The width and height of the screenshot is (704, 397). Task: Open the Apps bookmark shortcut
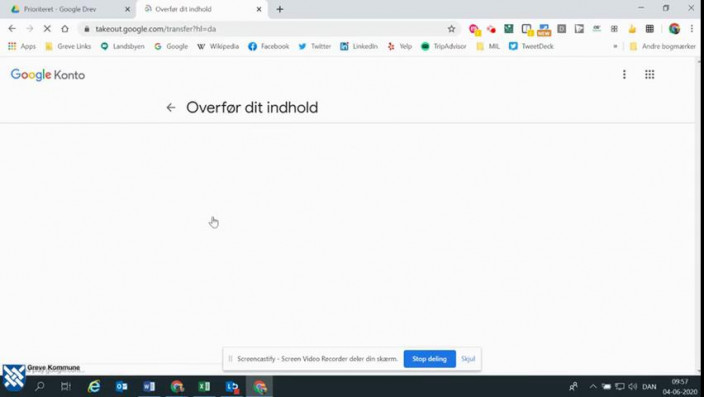(22, 46)
